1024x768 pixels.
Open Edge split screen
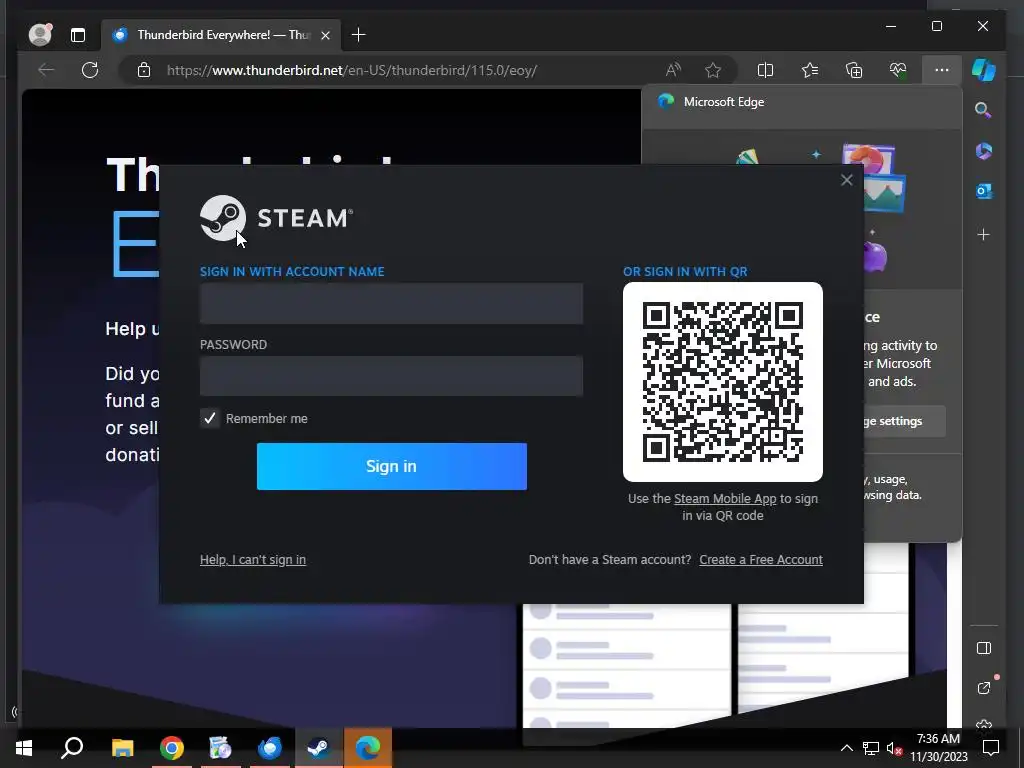click(x=765, y=70)
